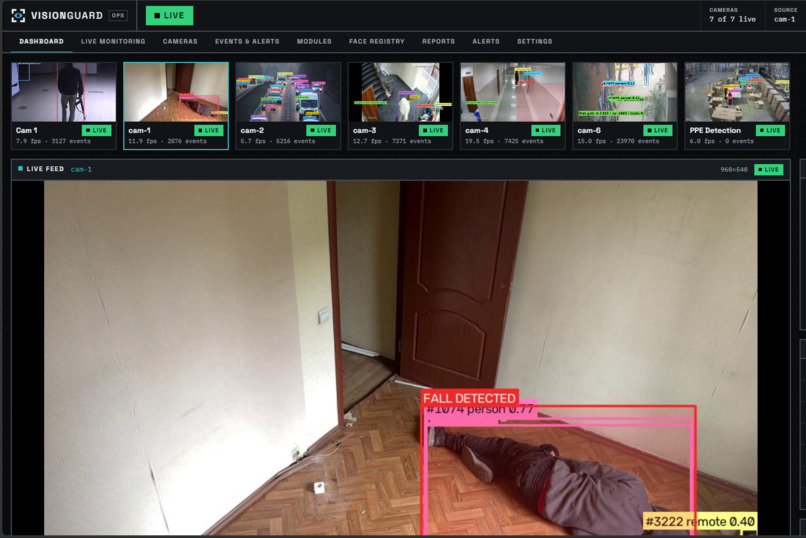Screen dimensions: 806x538
Task: Click LIVE badge on cam-3 card
Action: click(x=433, y=131)
